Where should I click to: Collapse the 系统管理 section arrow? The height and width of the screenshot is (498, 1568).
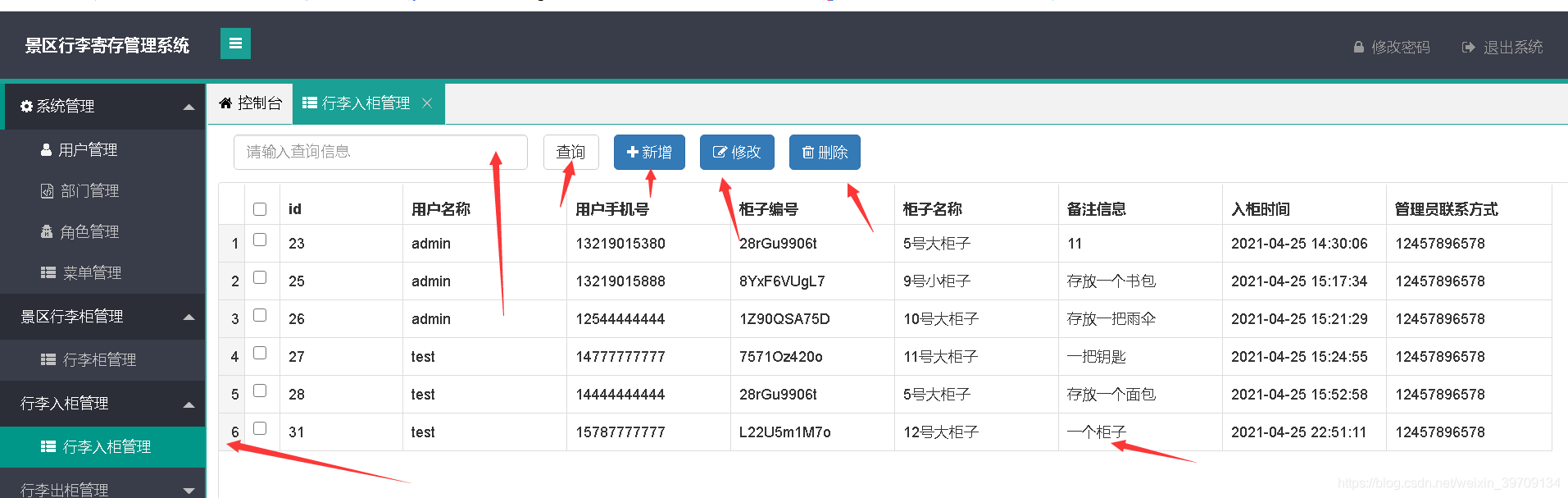click(189, 107)
